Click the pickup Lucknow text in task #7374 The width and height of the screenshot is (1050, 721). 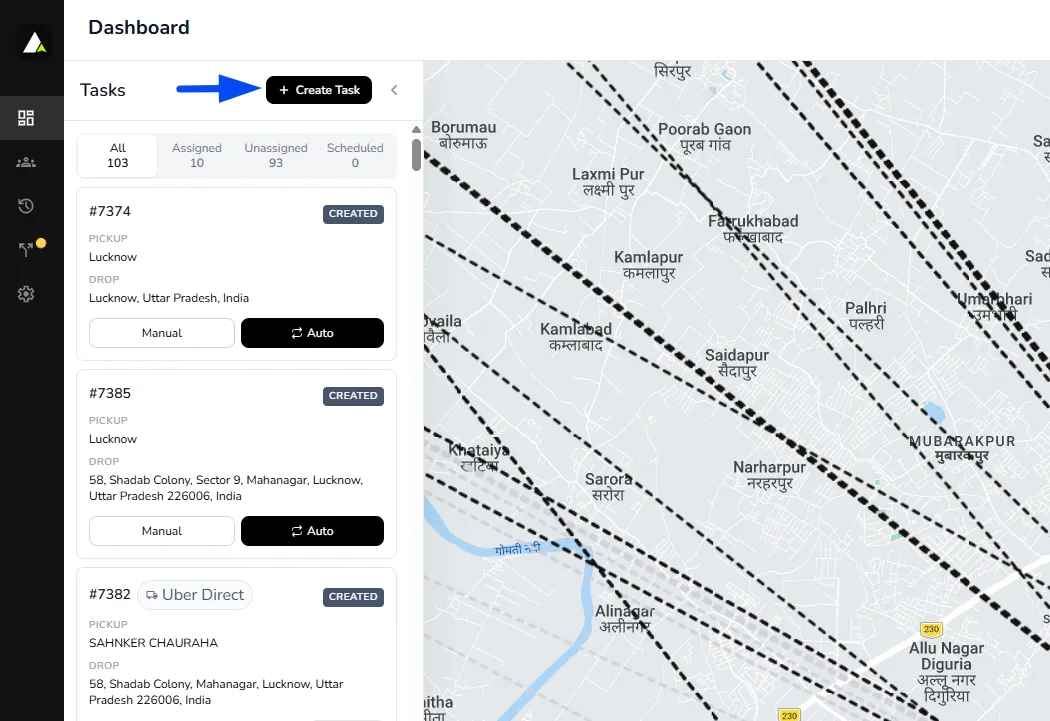coord(112,257)
